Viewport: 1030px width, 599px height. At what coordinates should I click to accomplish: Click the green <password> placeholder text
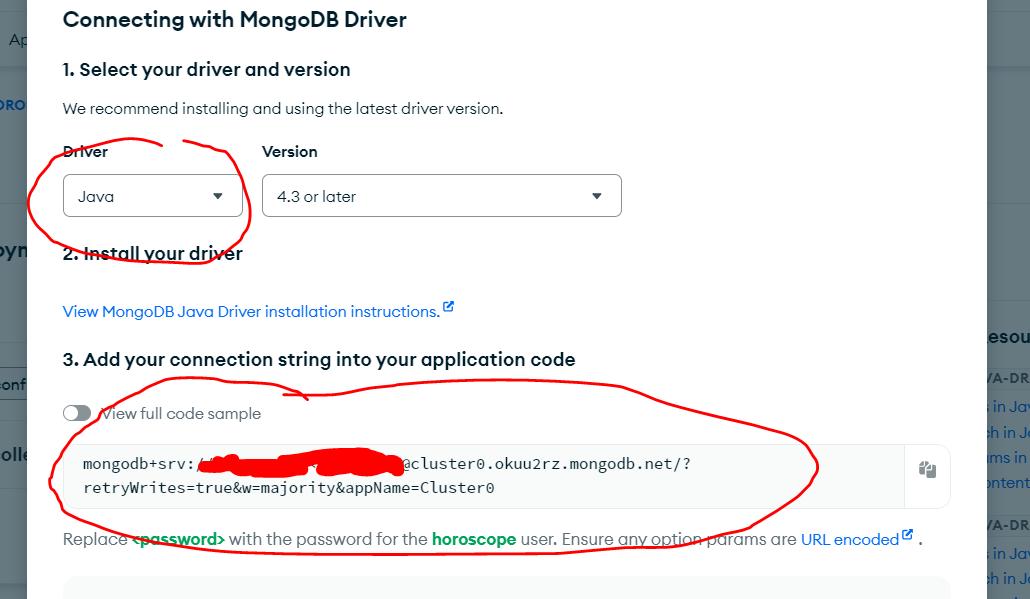click(x=179, y=539)
